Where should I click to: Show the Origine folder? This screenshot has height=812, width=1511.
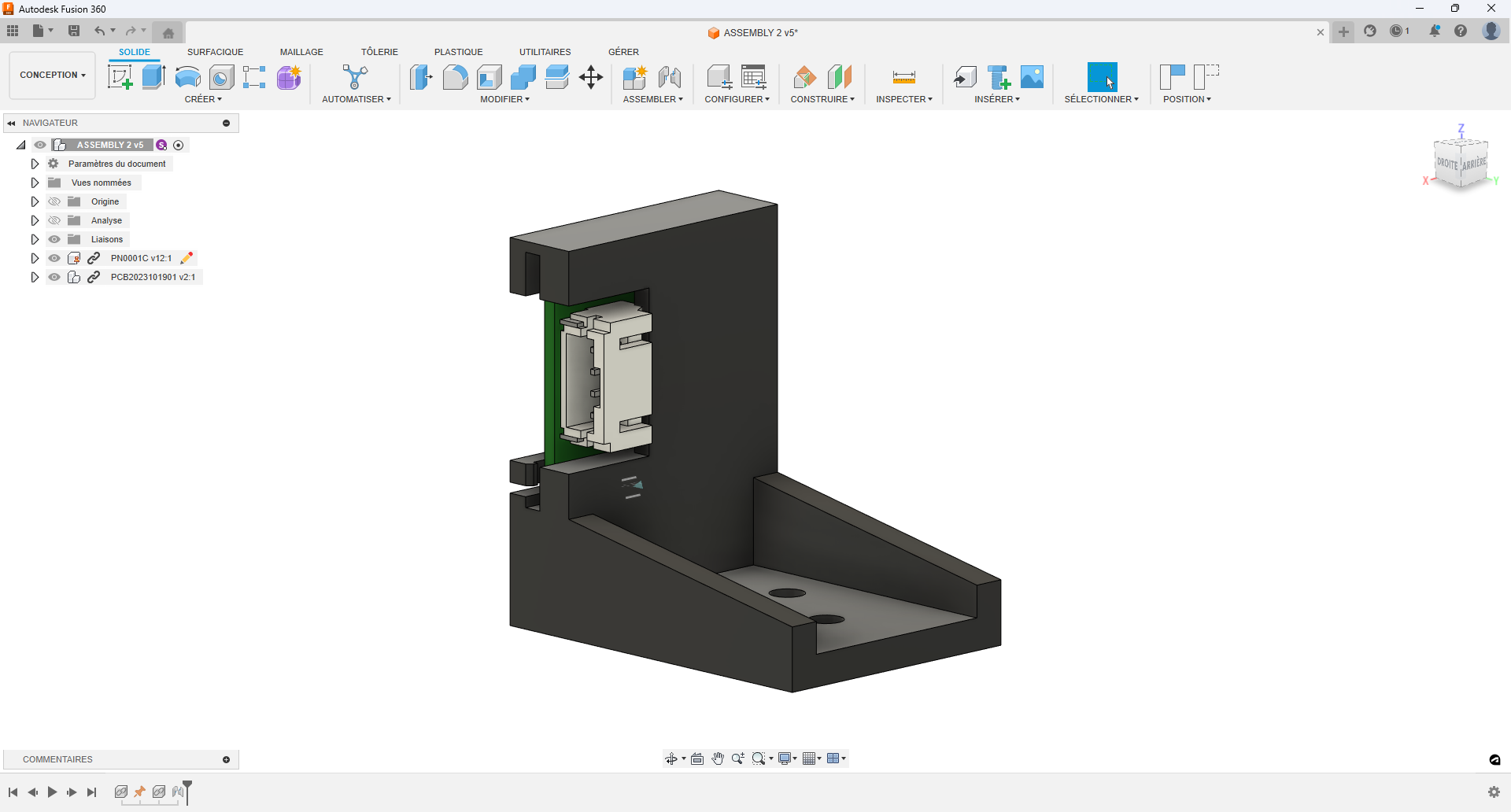click(x=54, y=201)
